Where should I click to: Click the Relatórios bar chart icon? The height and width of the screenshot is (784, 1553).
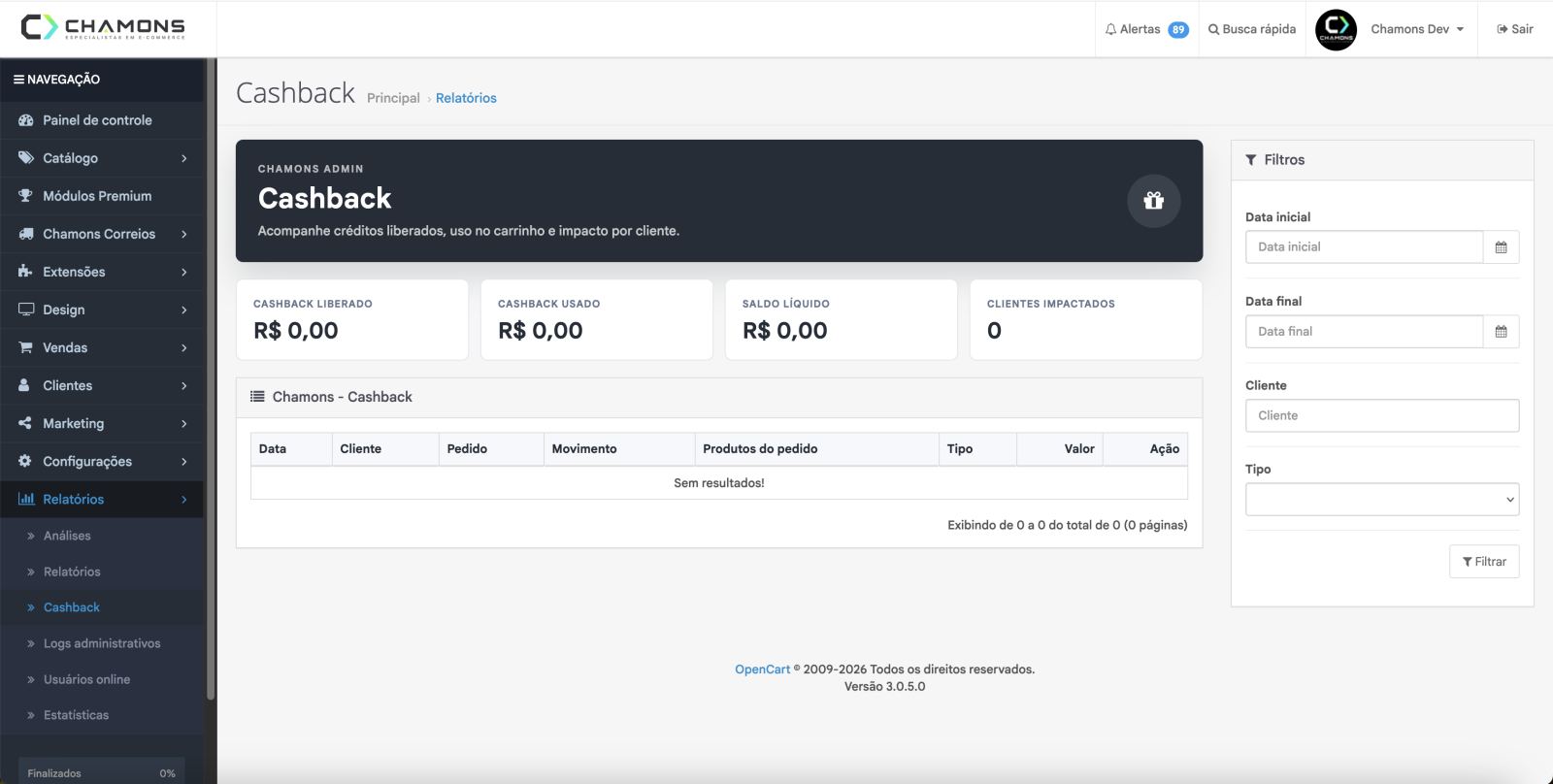[x=26, y=499]
